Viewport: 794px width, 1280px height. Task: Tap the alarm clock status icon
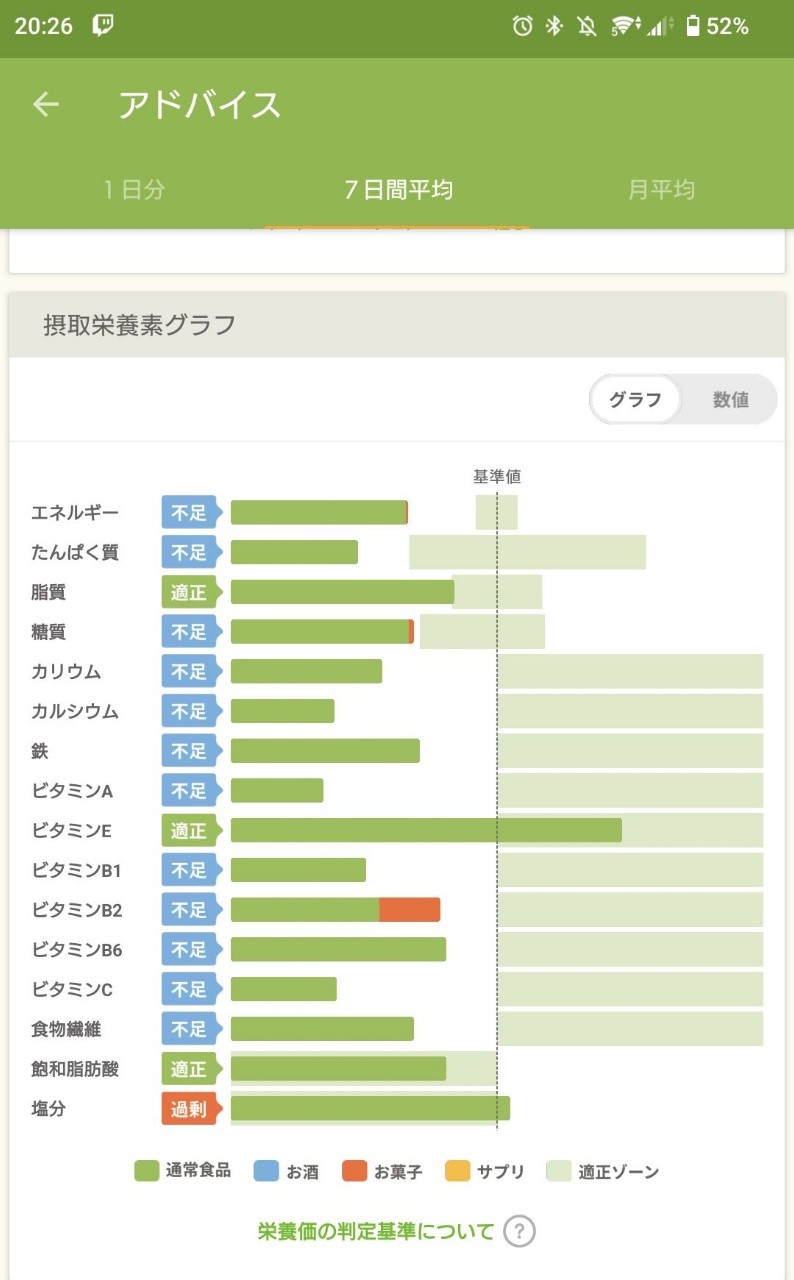pos(522,27)
